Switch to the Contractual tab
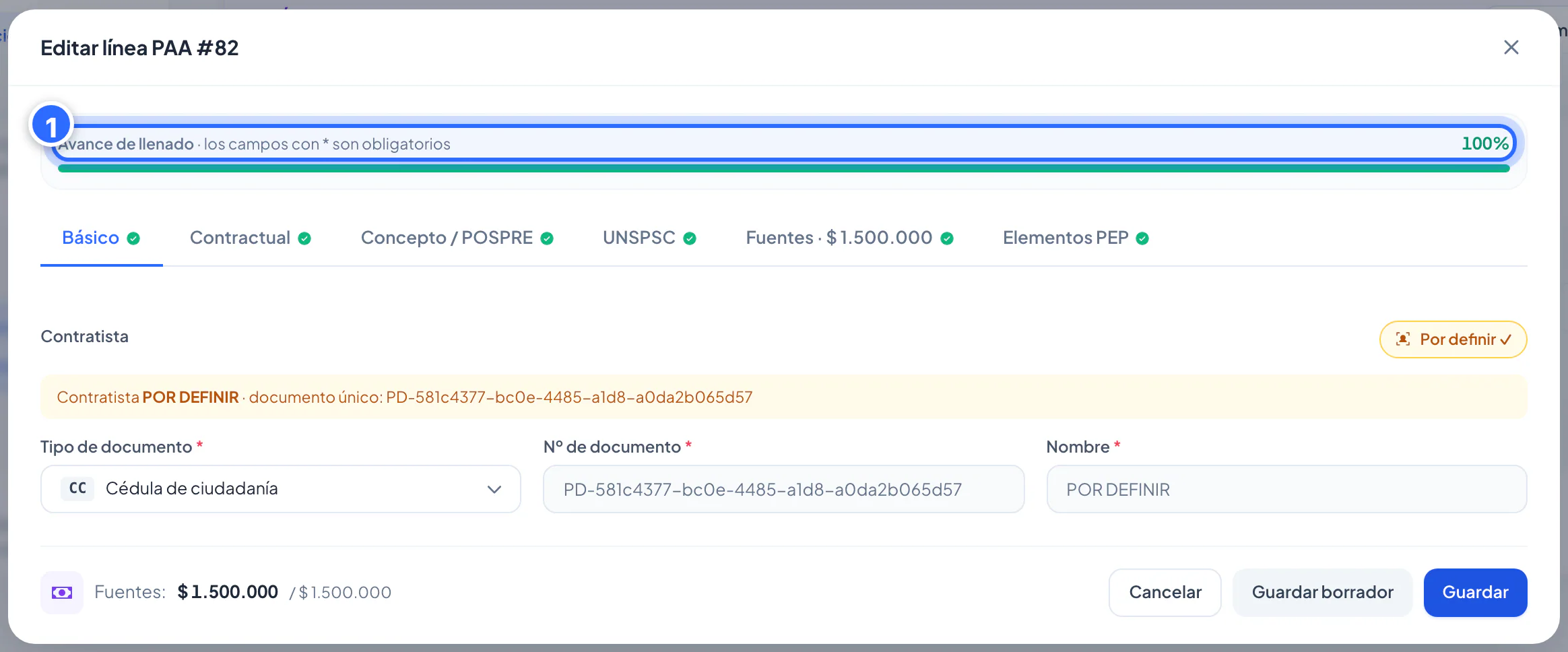Screen dimensions: 1568x652 pyautogui.click(x=250, y=238)
